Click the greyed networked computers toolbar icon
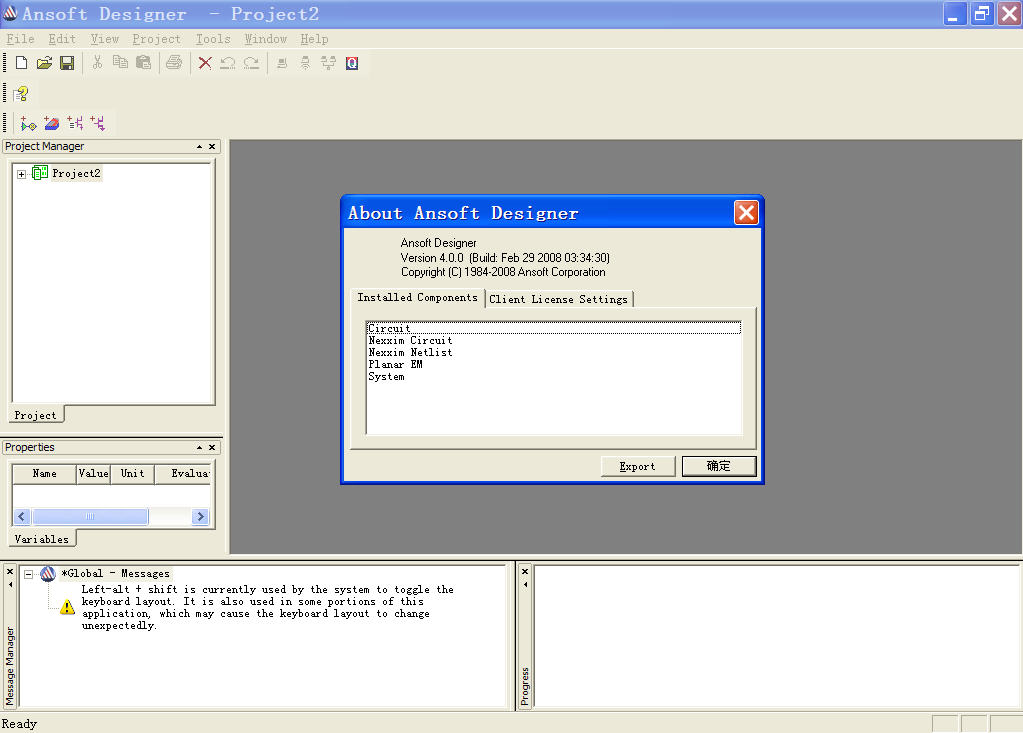 click(x=328, y=63)
